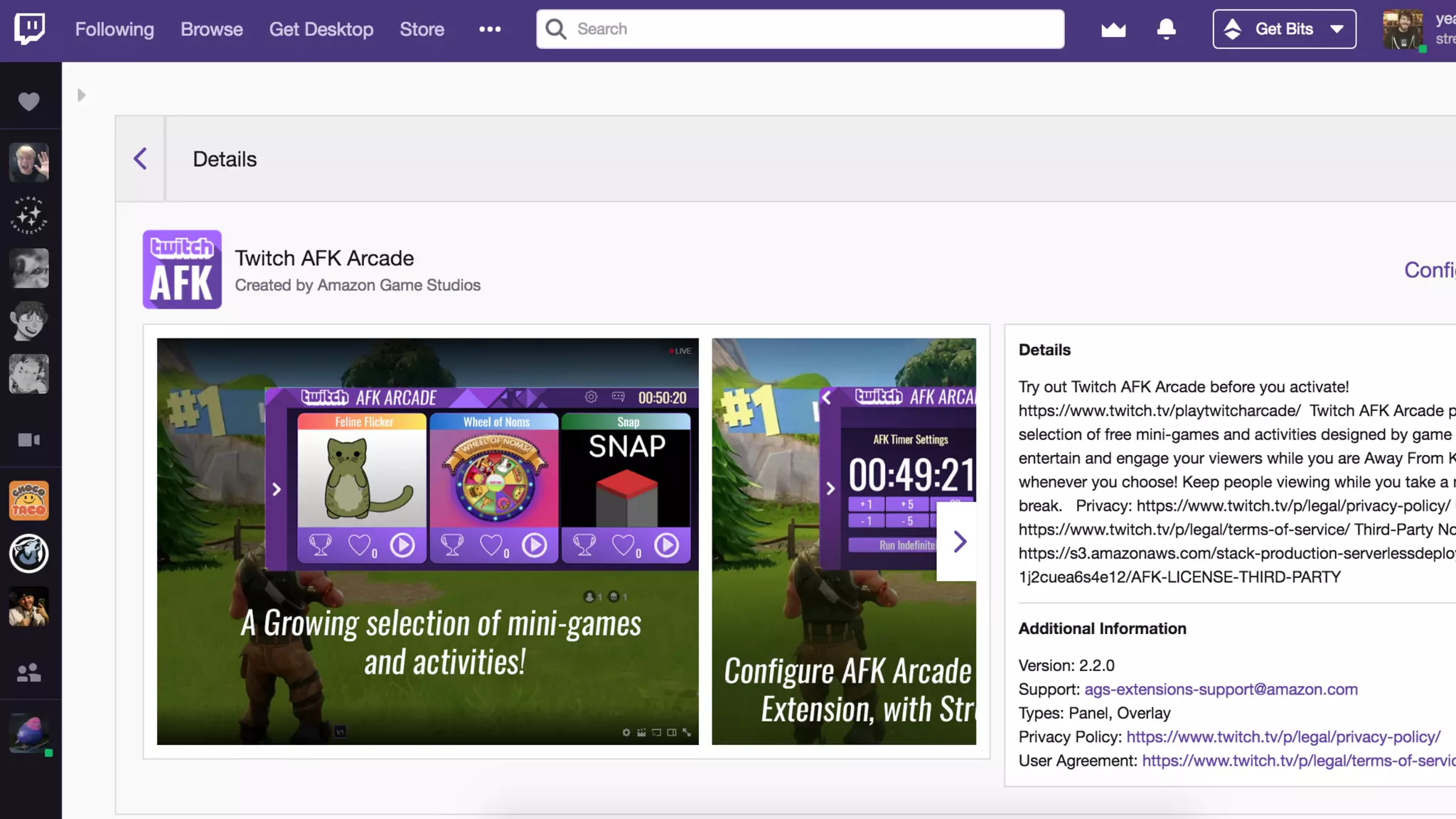
Task: Go back using Details back arrow
Action: [141, 159]
